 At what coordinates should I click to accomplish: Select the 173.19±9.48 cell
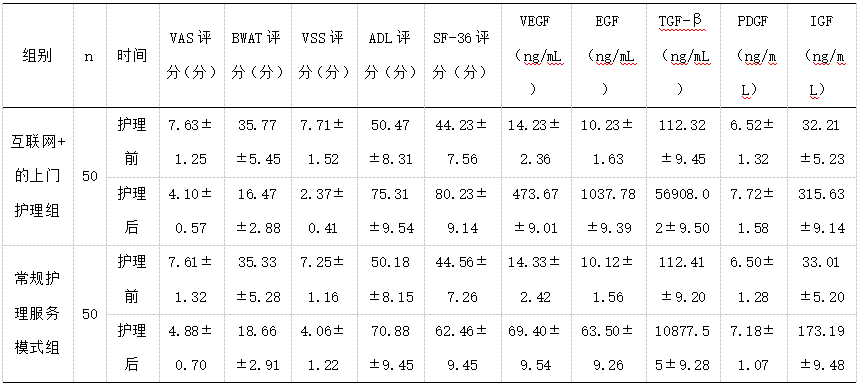(821, 348)
